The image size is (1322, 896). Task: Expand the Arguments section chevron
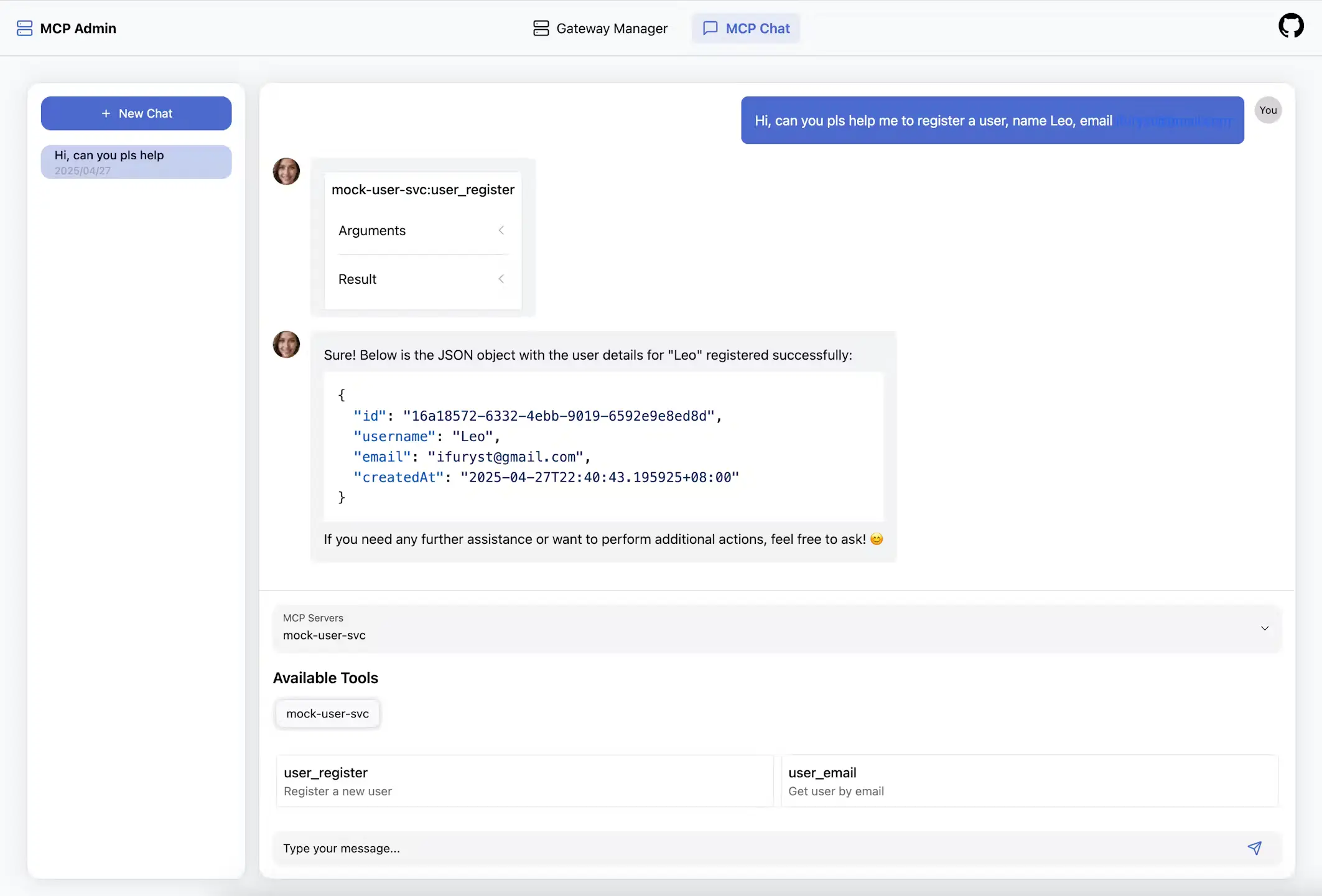[501, 230]
